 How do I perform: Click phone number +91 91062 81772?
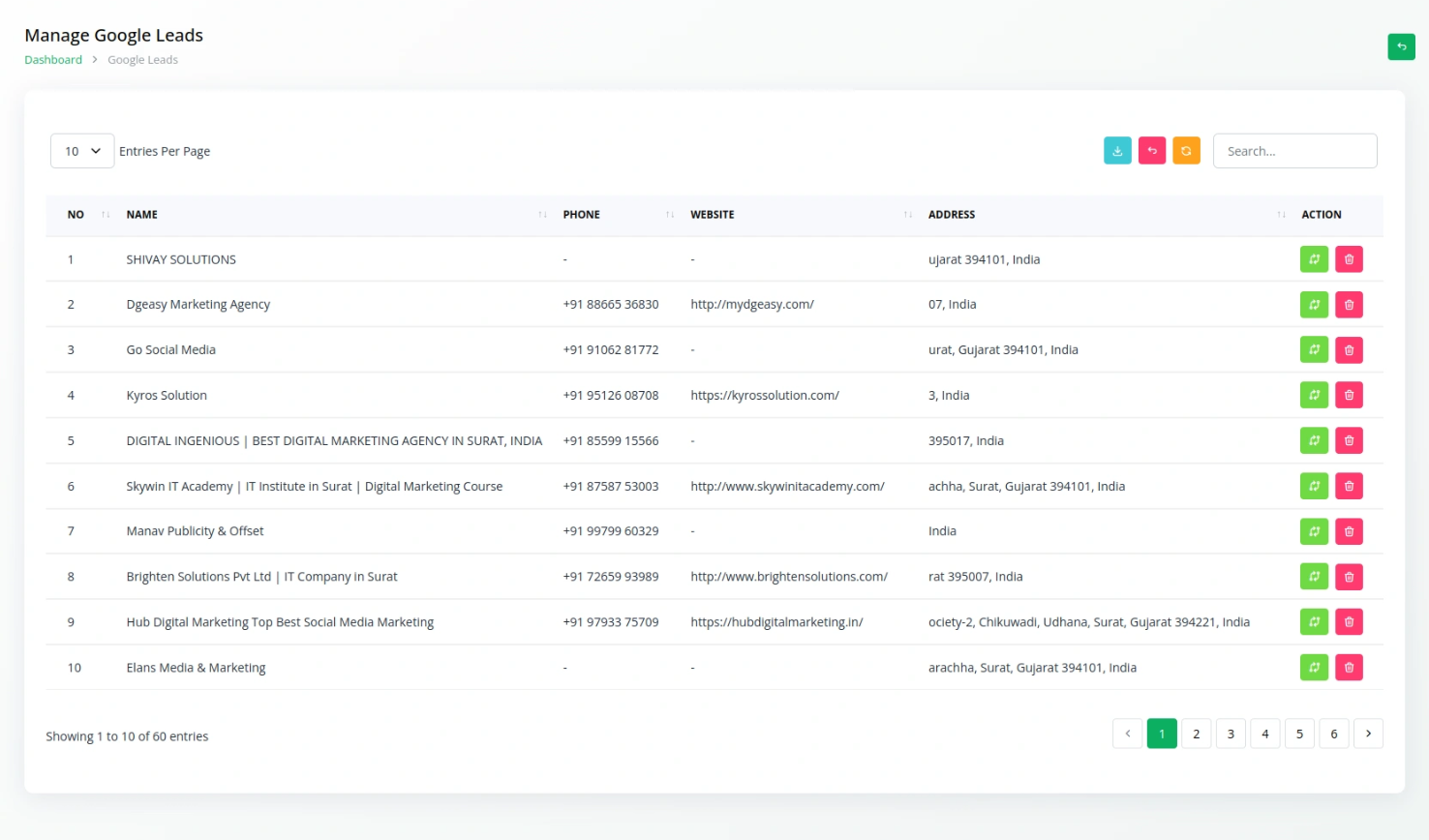(611, 350)
